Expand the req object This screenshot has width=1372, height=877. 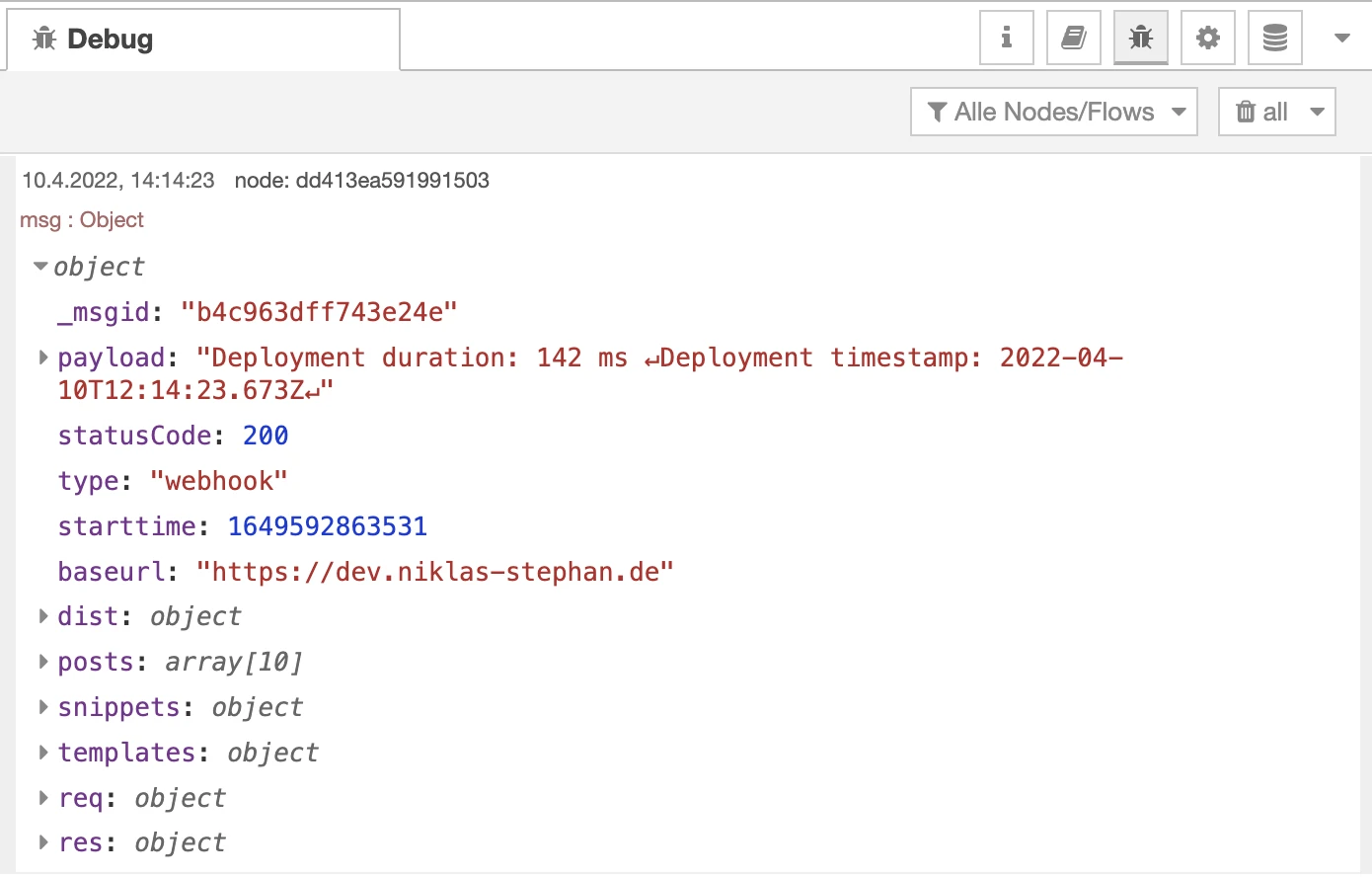[43, 798]
